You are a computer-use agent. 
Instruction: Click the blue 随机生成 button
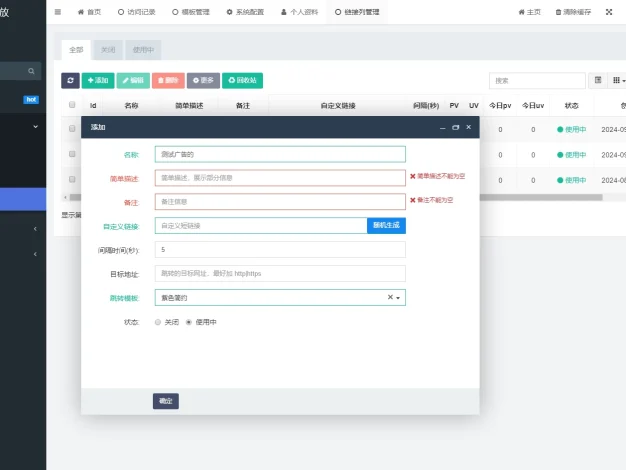pos(386,226)
